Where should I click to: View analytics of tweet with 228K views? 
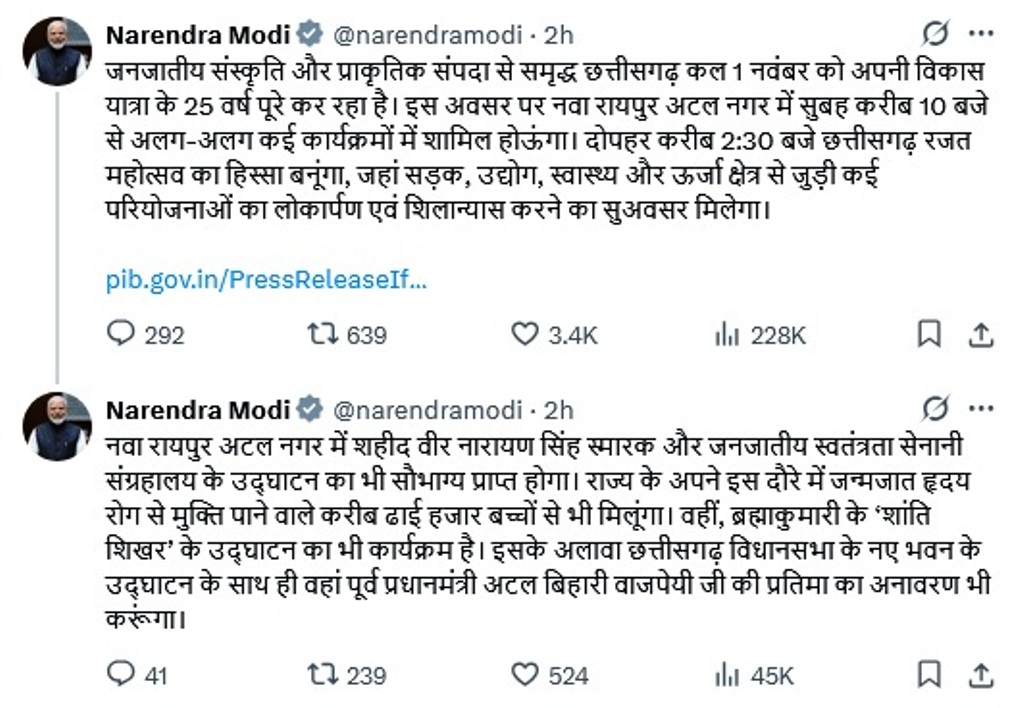click(x=727, y=334)
